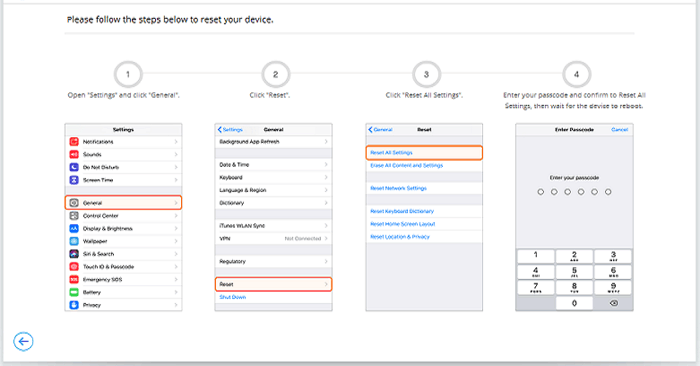Tap the Settings back link in General screen

tap(230, 129)
